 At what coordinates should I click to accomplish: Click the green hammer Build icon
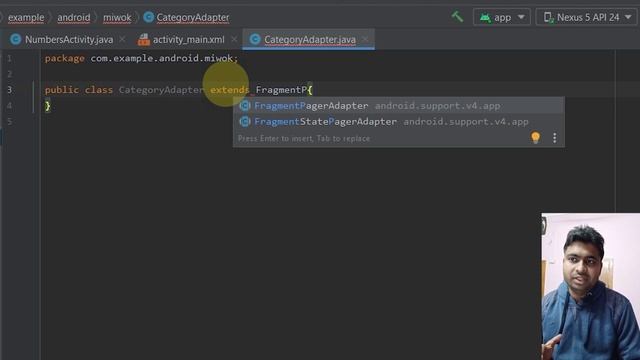[x=457, y=17]
